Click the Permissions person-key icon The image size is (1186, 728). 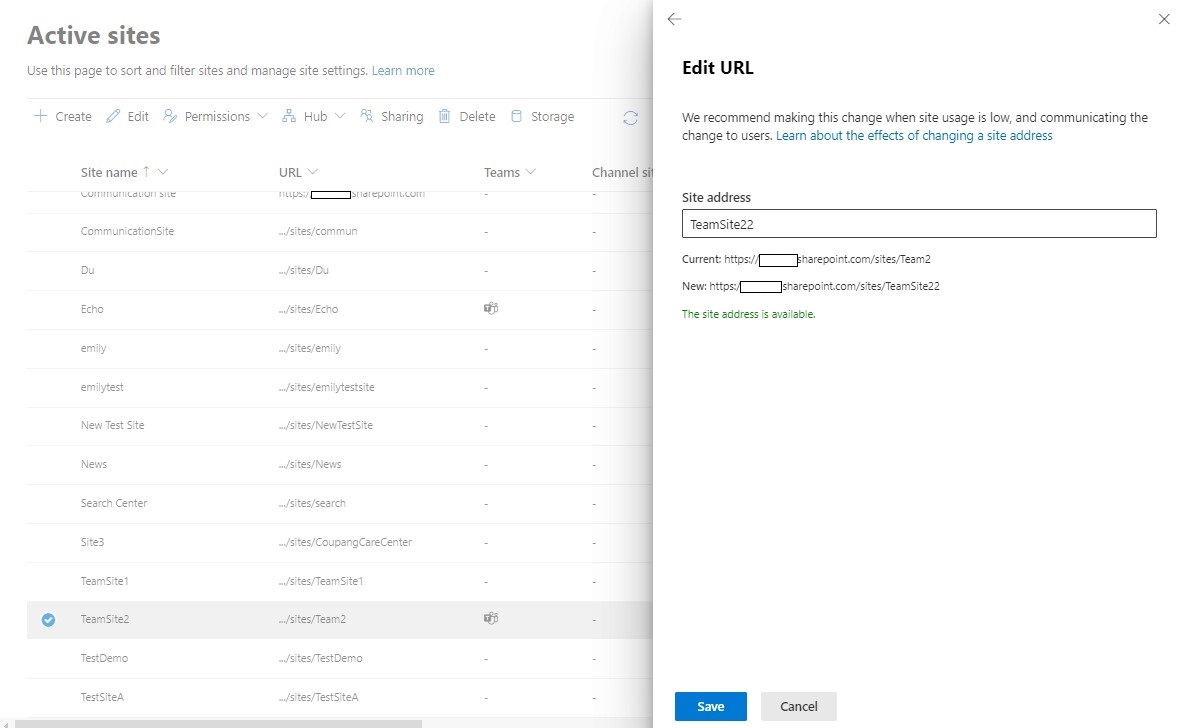[x=170, y=116]
